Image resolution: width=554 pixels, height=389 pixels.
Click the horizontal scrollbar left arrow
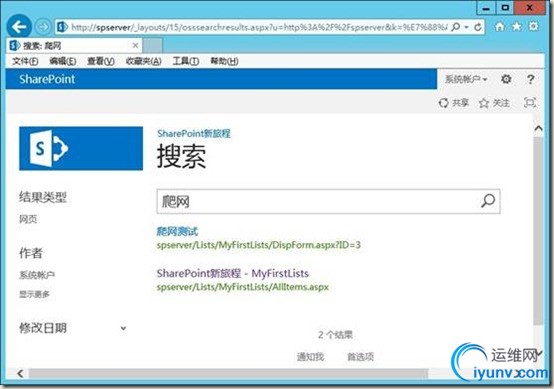[20, 373]
